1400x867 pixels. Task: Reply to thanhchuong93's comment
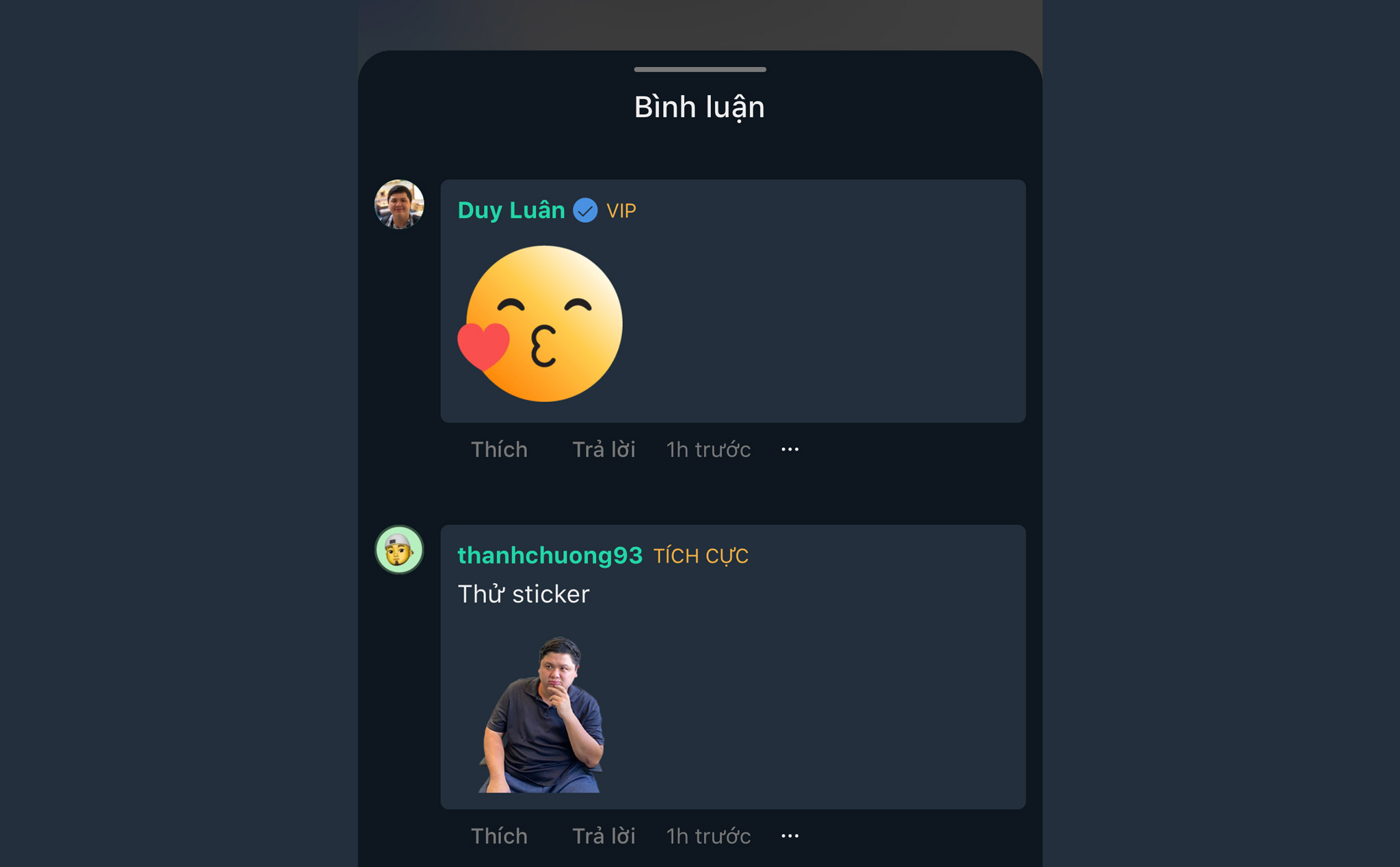point(604,836)
